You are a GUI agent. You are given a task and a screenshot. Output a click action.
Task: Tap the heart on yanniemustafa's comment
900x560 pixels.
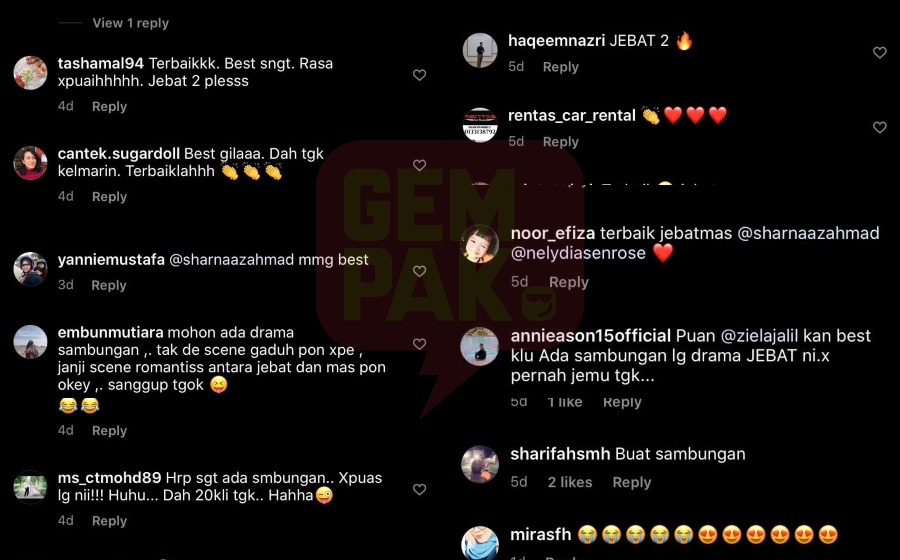(x=420, y=271)
